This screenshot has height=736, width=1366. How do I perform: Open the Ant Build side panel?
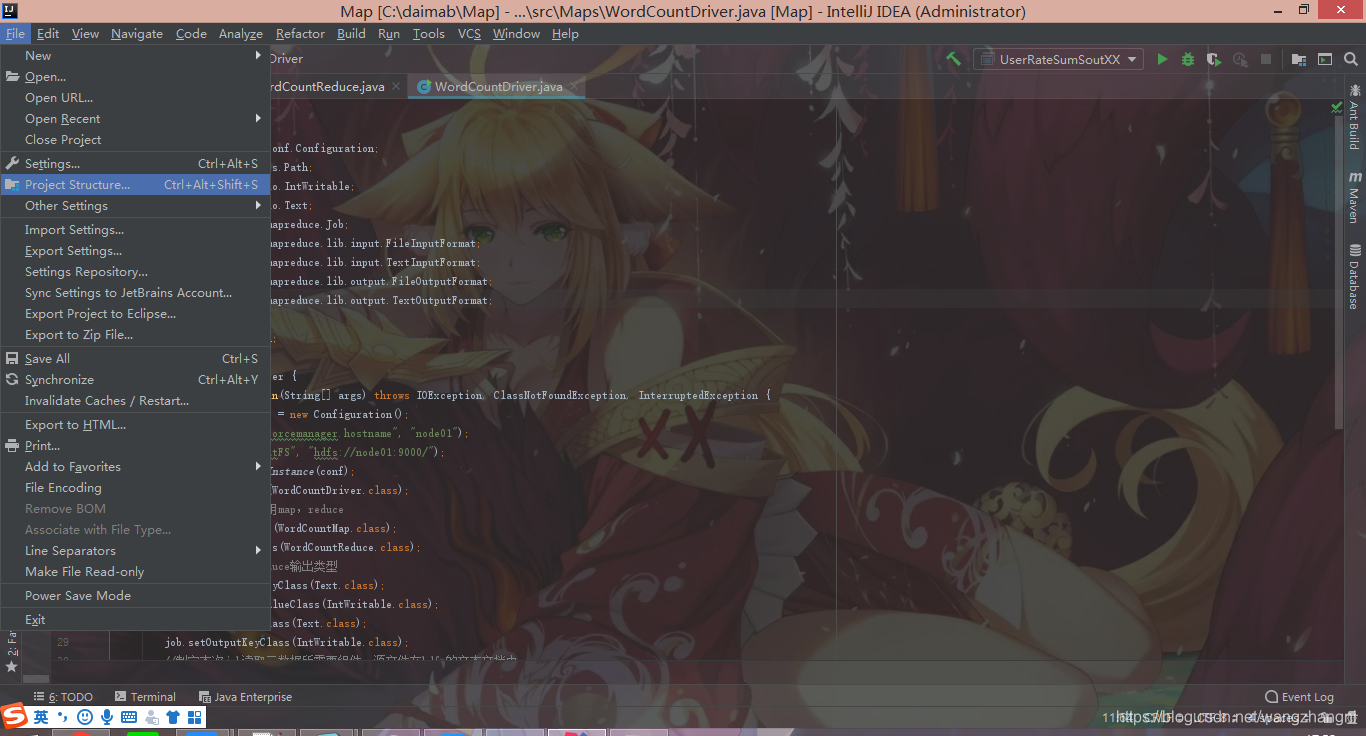tap(1354, 117)
